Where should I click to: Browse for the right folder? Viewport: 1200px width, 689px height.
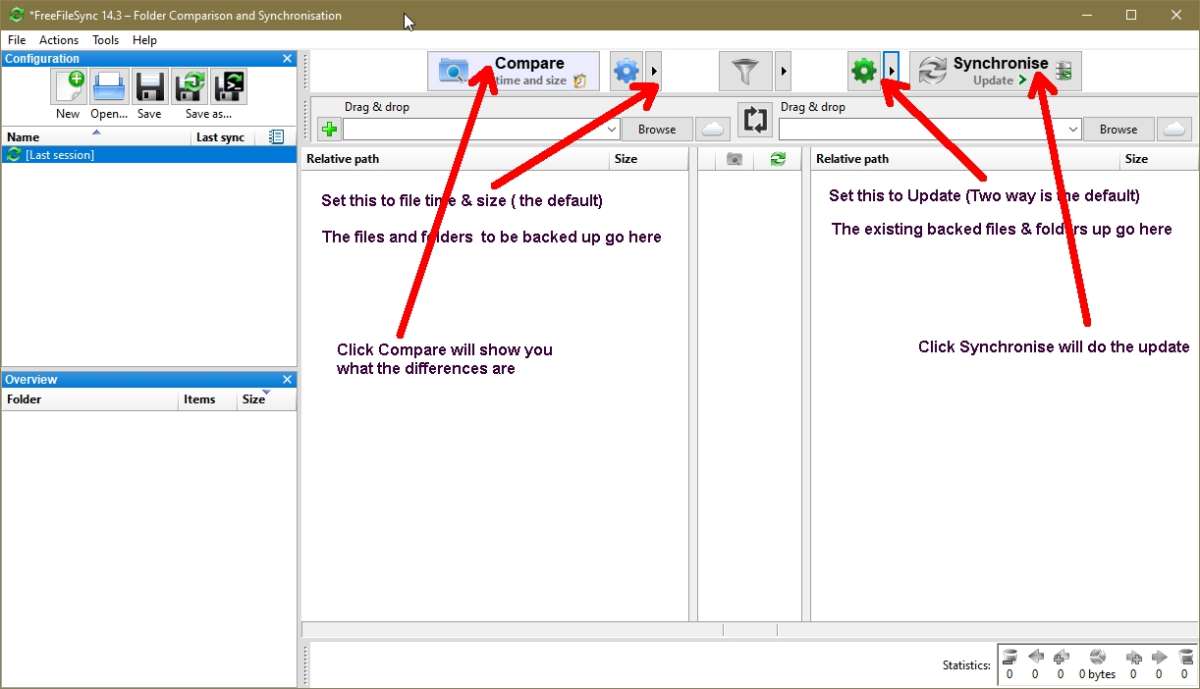point(1118,129)
